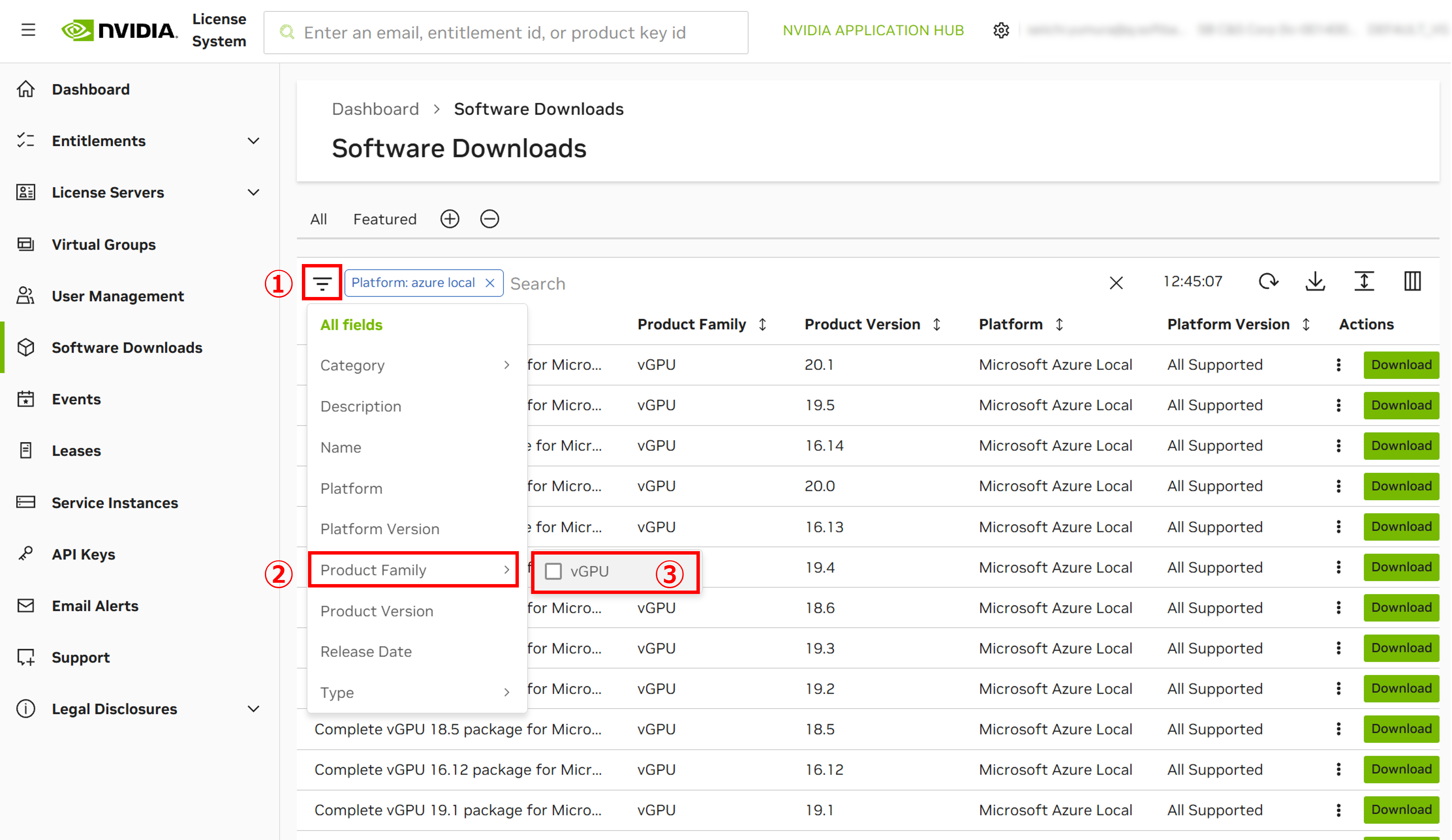Download the vGPU 20.1 package
The image size is (1452, 840).
(1401, 365)
